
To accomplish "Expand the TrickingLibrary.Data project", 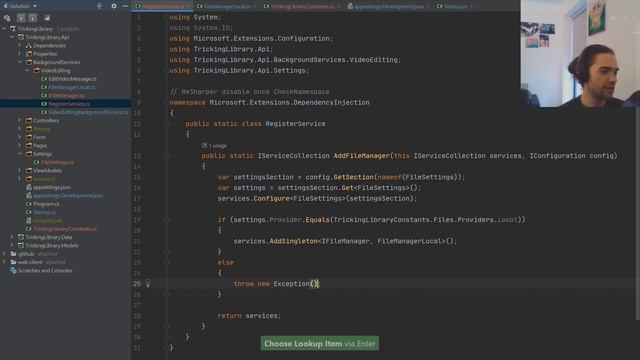I will click(x=12, y=237).
